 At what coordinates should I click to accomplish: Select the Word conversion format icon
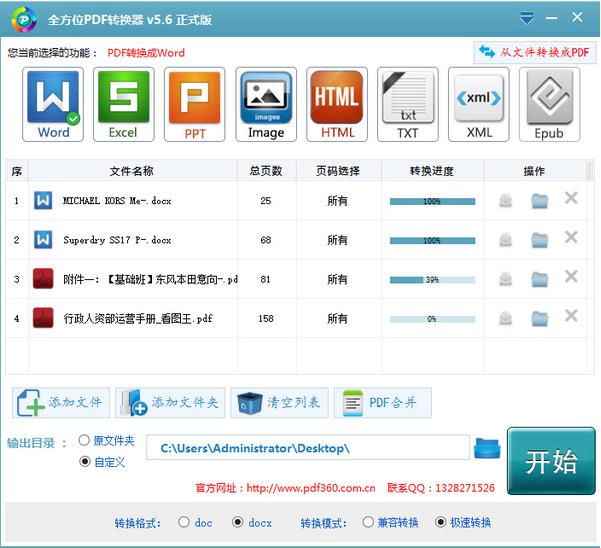(x=53, y=105)
